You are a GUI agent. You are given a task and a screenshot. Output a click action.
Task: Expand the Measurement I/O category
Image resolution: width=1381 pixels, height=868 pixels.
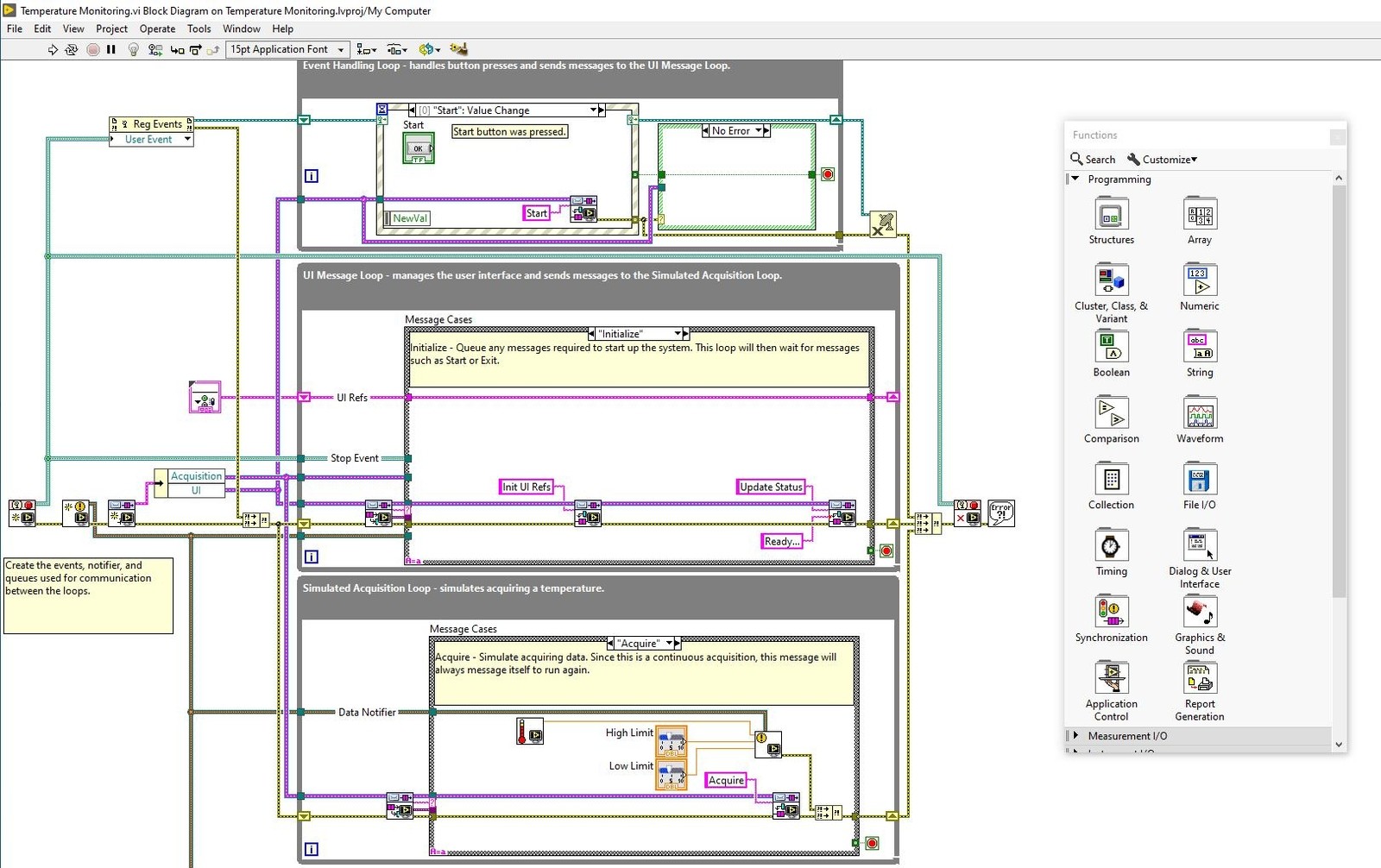1075,736
